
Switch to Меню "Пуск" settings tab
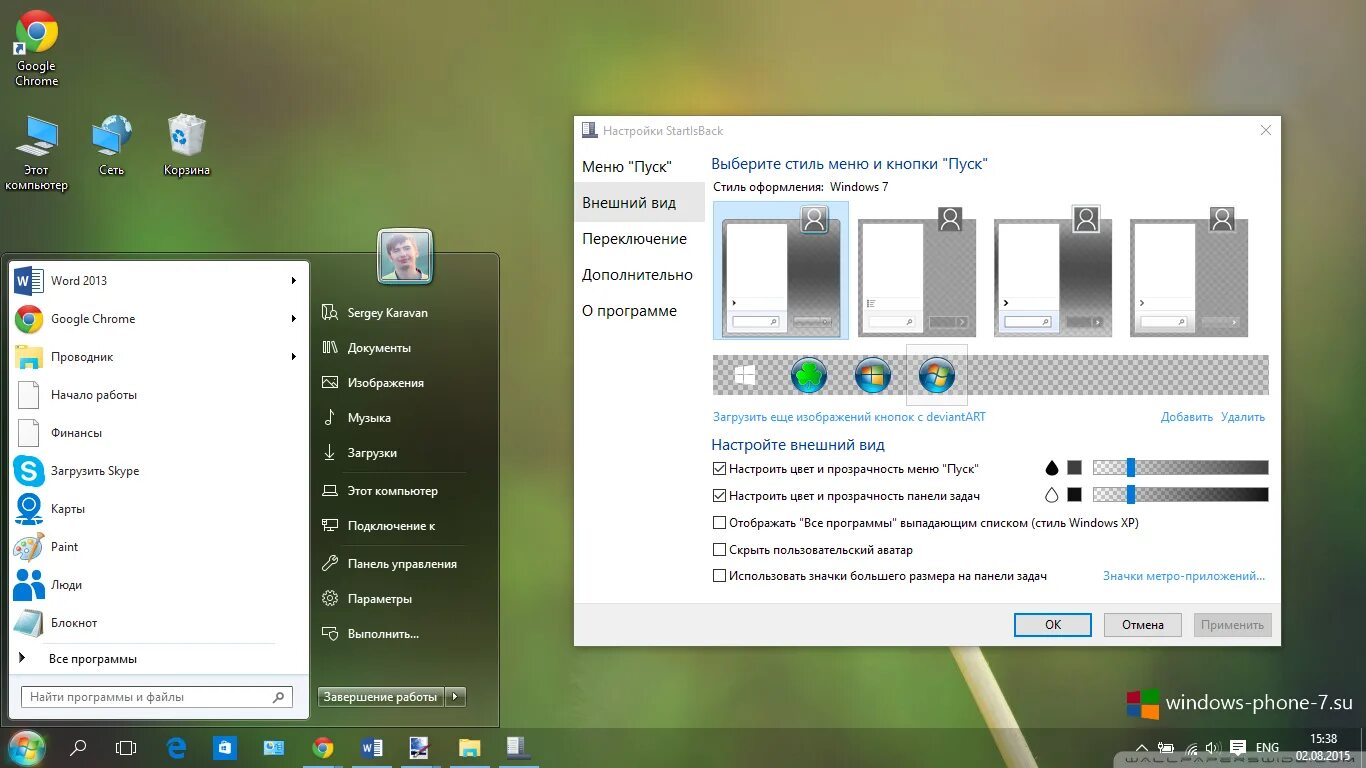pos(640,166)
